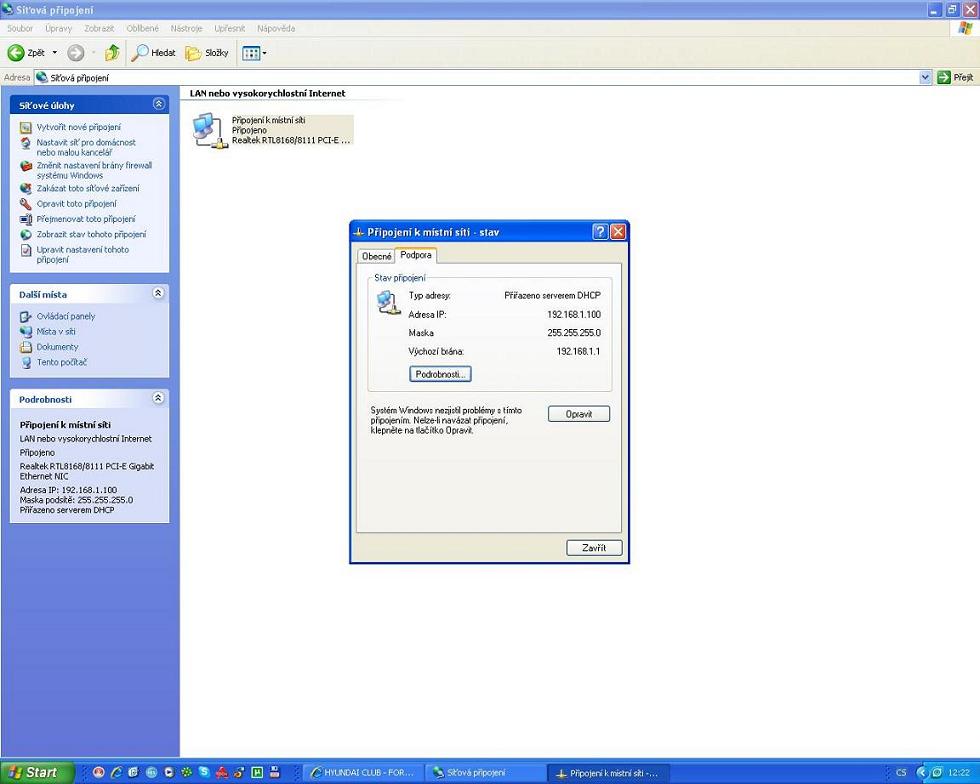Click Zavřít to close the dialog

(x=594, y=548)
